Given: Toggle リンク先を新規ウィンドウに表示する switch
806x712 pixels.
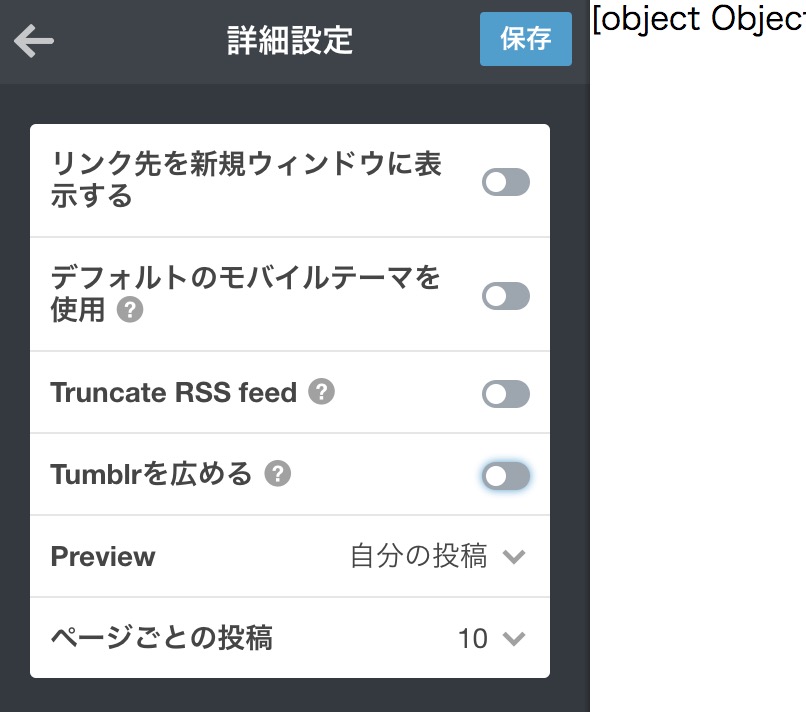Looking at the screenshot, I should (x=506, y=182).
